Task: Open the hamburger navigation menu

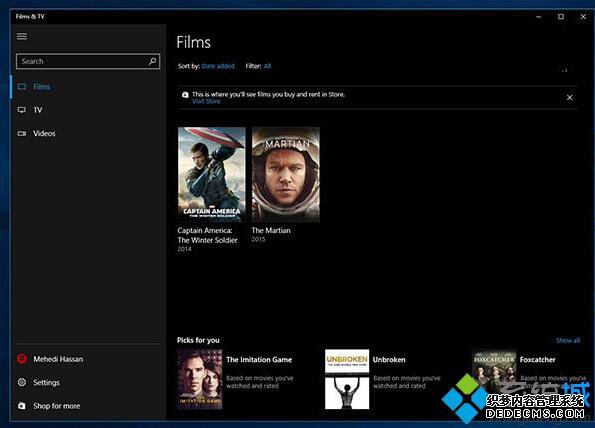Action: point(22,36)
